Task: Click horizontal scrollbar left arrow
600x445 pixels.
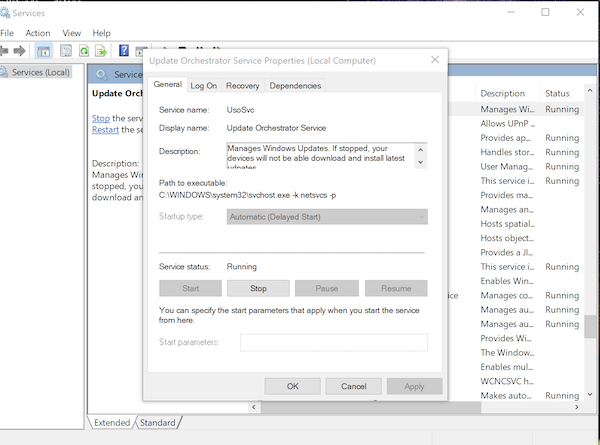Action: click(x=254, y=407)
